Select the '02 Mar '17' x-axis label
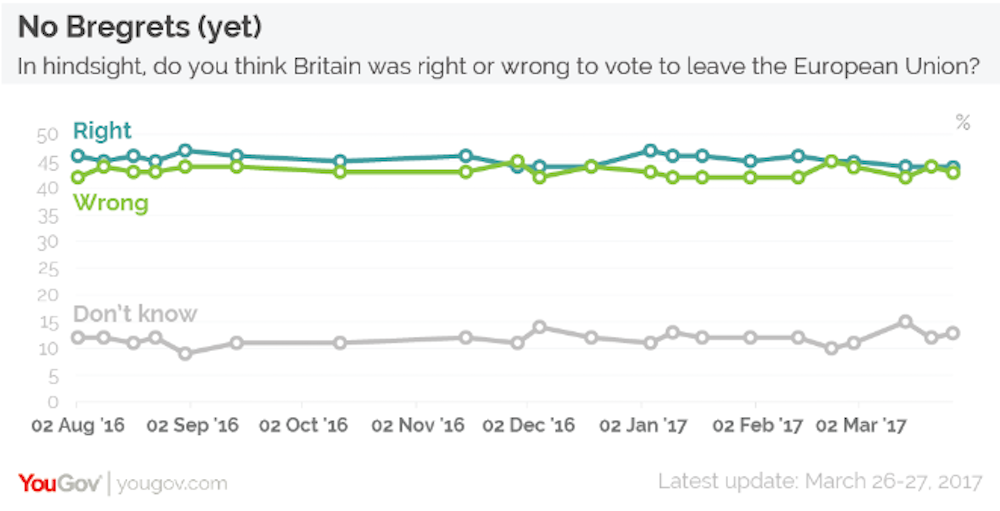Image resolution: width=1000 pixels, height=511 pixels. pos(862,426)
